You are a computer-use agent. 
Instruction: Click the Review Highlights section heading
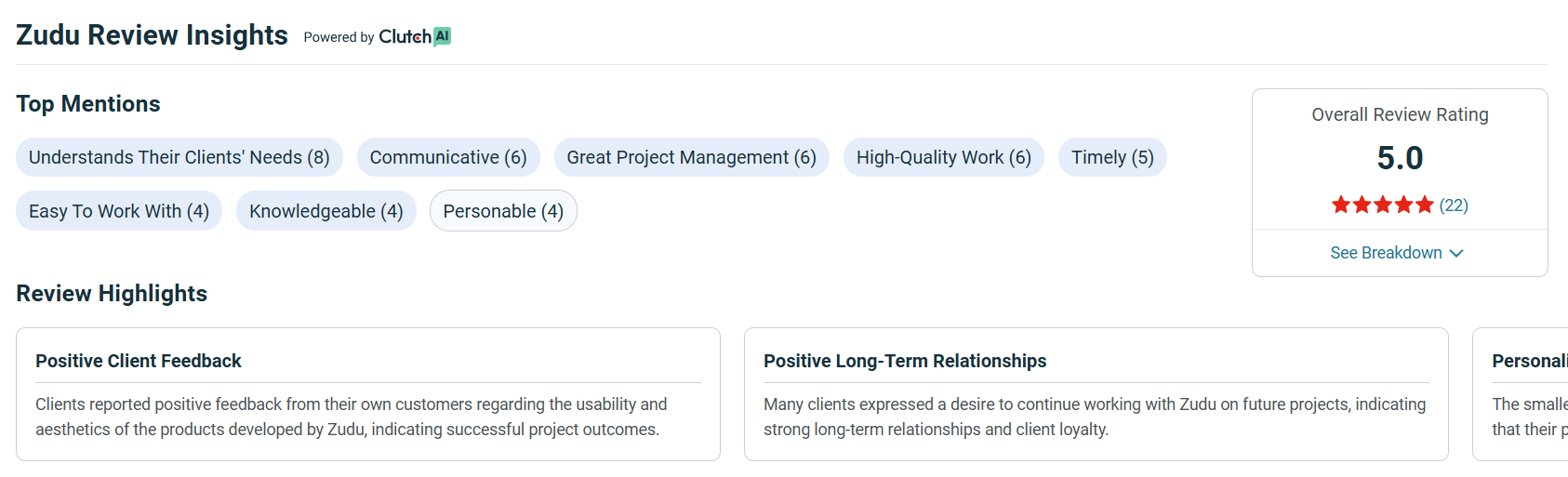(x=112, y=294)
